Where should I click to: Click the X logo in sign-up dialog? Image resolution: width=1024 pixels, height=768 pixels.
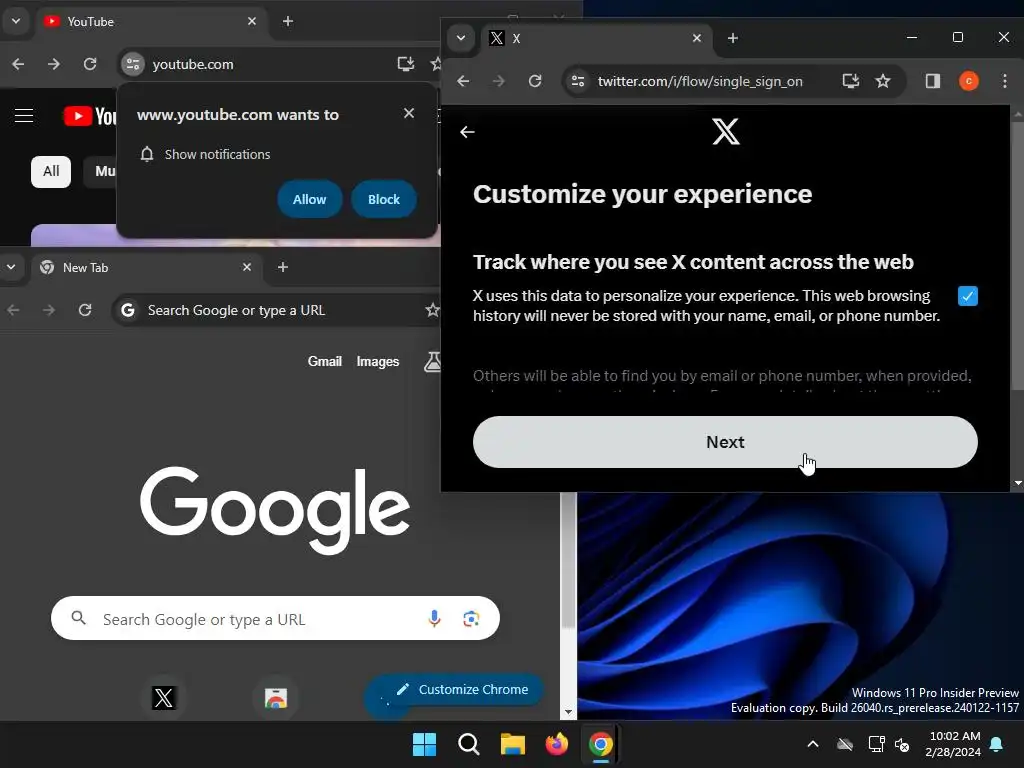click(726, 131)
